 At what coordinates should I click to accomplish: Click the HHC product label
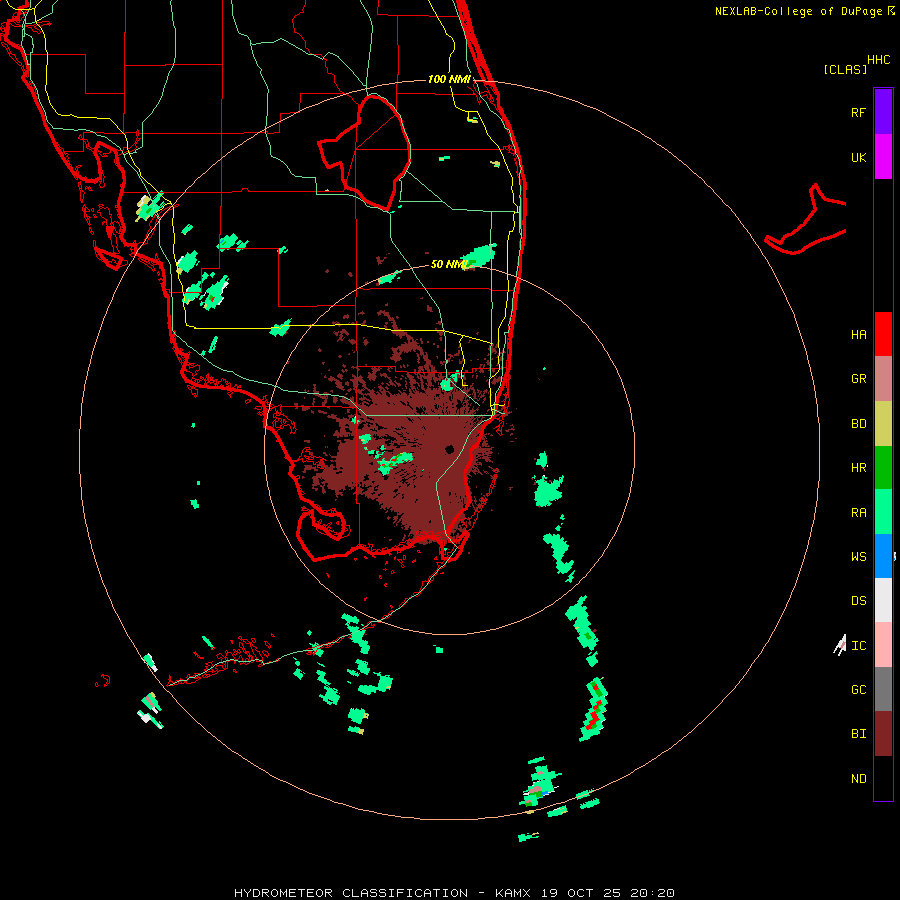click(x=878, y=60)
